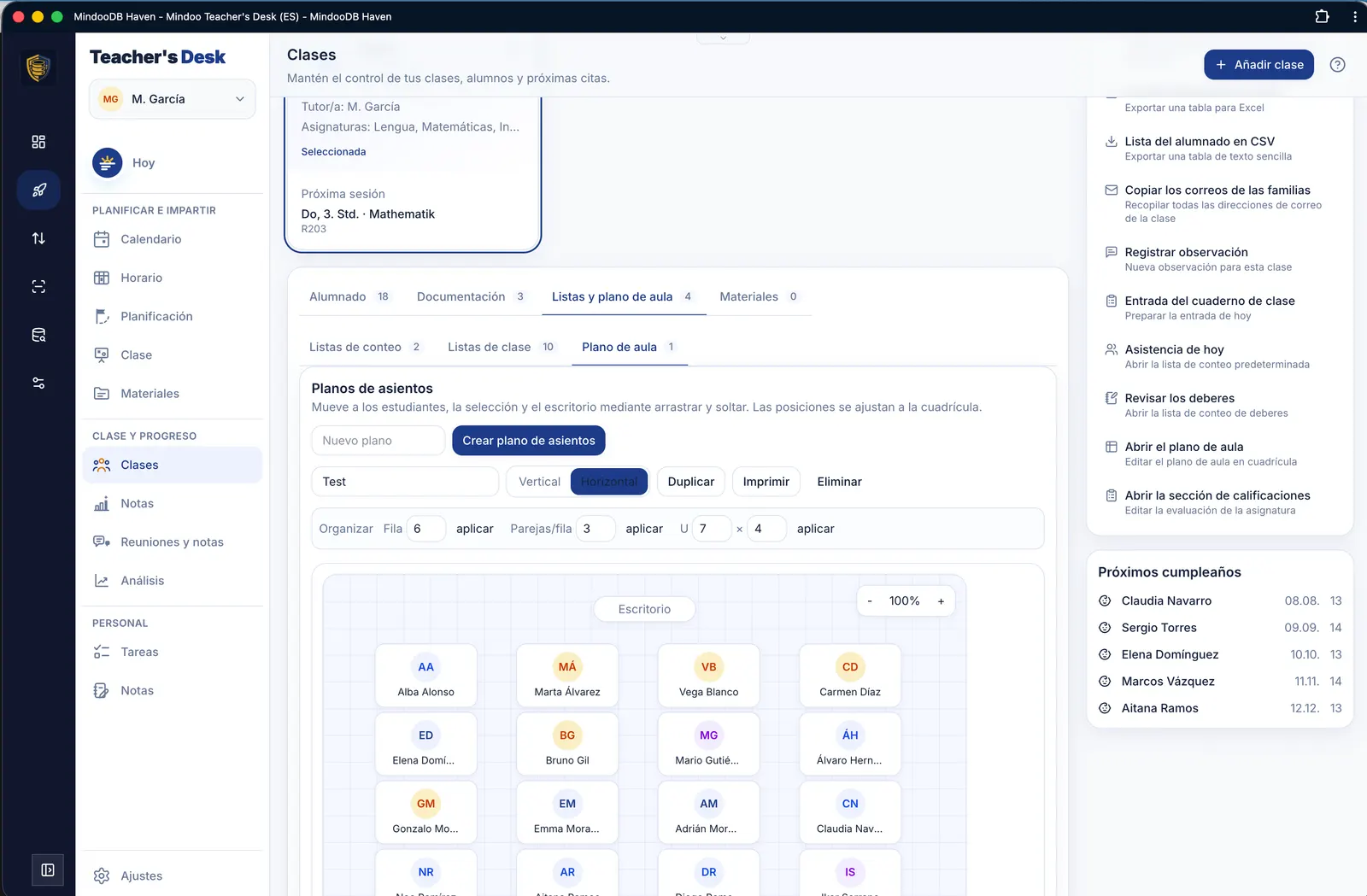Open the help question mark icon

(x=1338, y=65)
